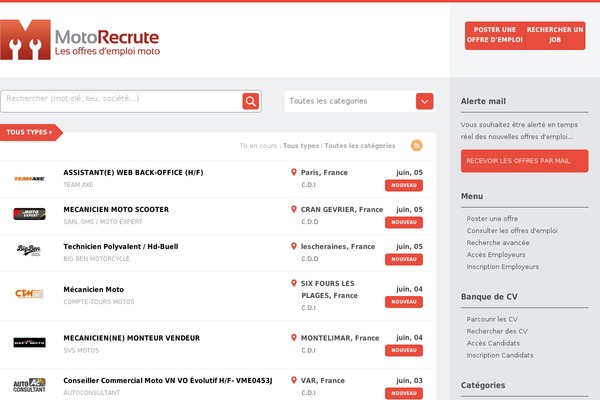
Task: Click the MotoRecrute logo
Action: click(x=80, y=39)
